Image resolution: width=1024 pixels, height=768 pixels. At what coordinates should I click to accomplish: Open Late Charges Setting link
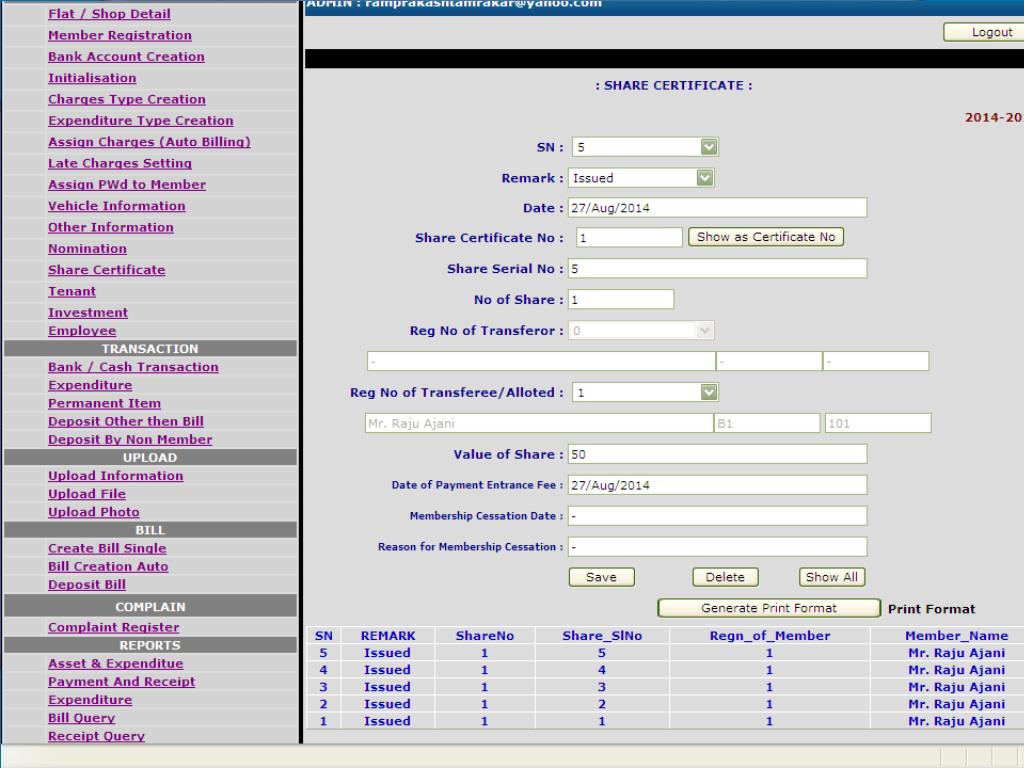(x=120, y=163)
